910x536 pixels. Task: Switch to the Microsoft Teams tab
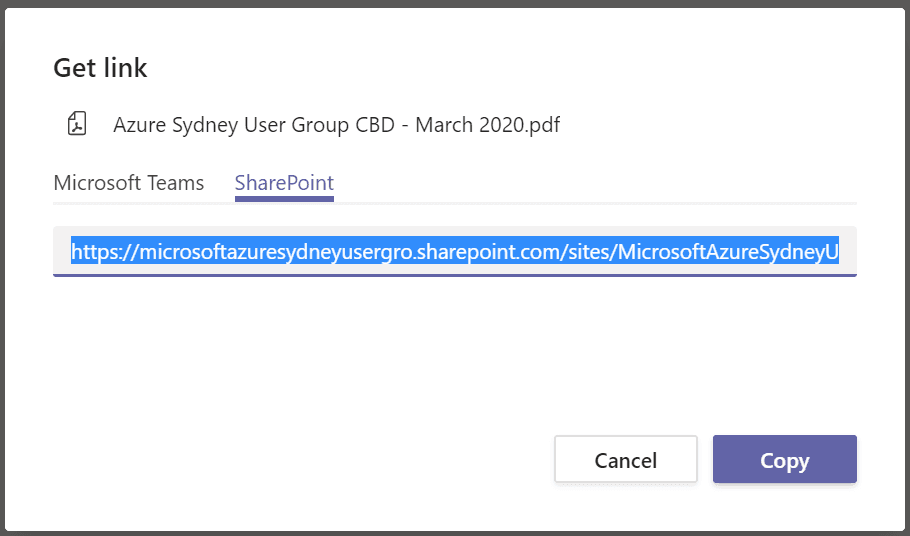tap(129, 183)
